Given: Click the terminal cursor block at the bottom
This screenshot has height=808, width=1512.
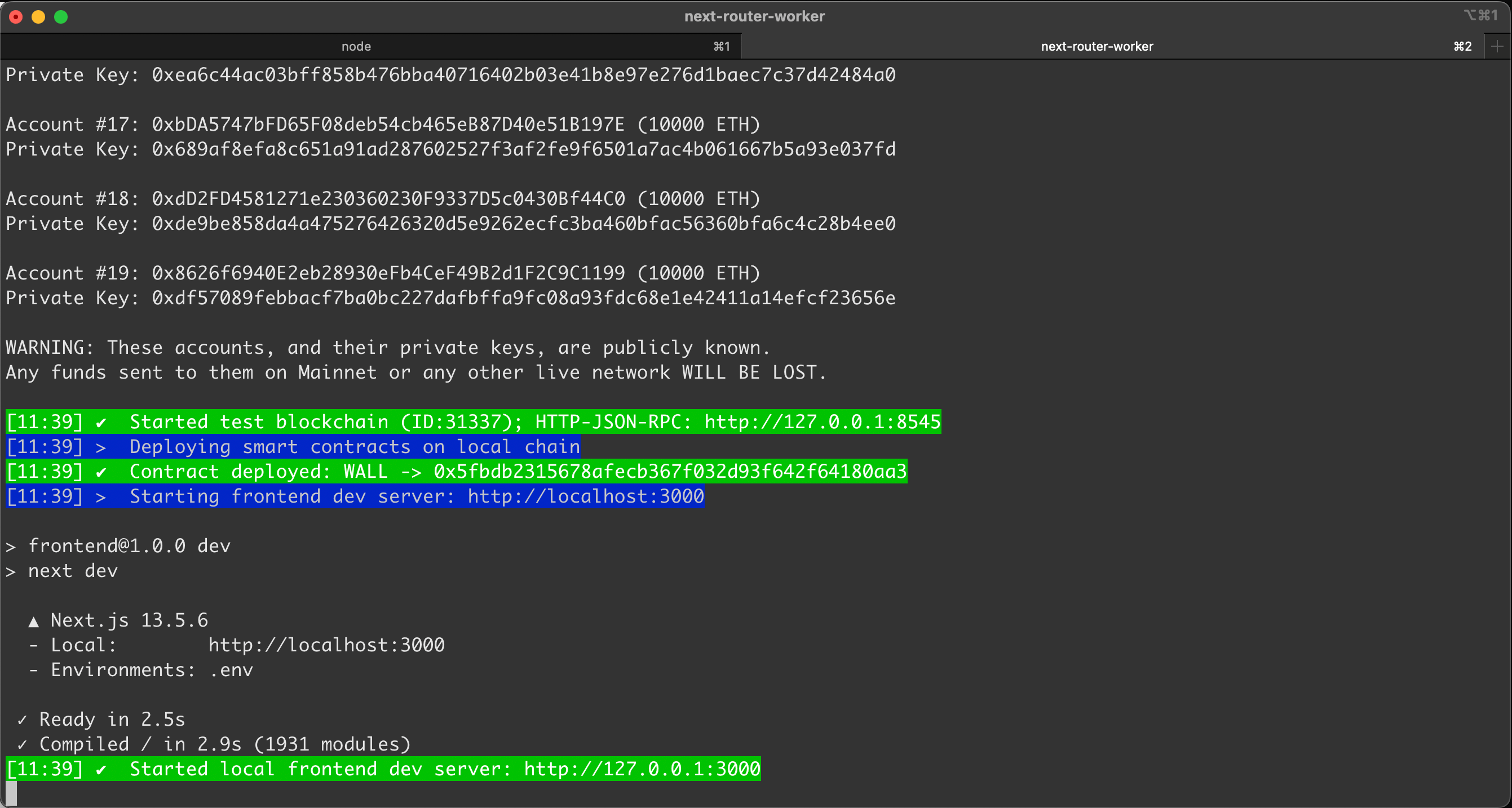Looking at the screenshot, I should point(10,792).
